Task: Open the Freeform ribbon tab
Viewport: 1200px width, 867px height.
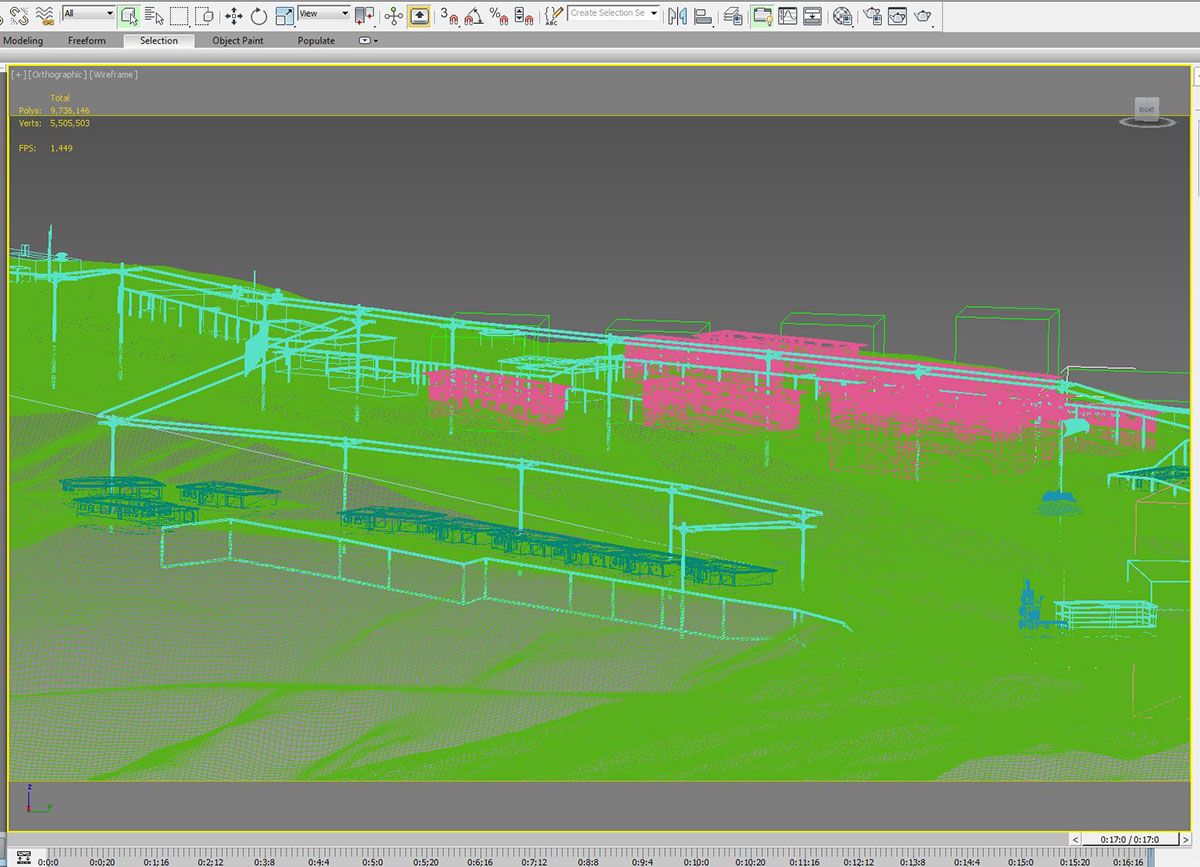Action: point(86,41)
